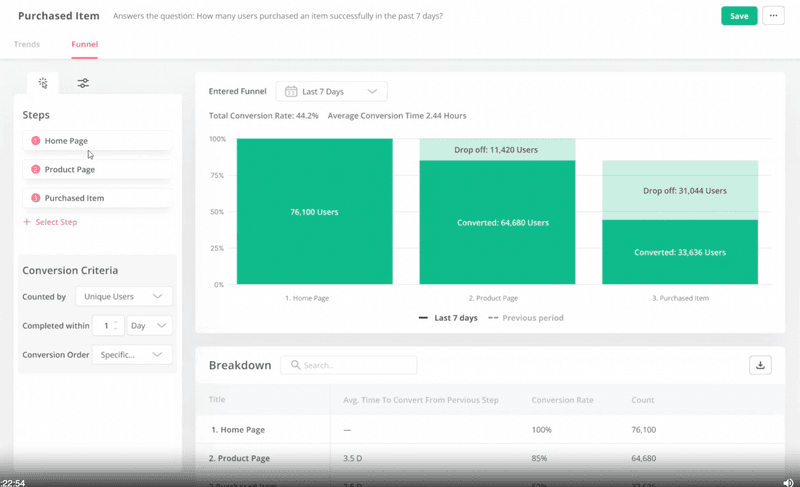The image size is (800, 487).
Task: Click the more options ellipsis button
Action: [x=772, y=16]
